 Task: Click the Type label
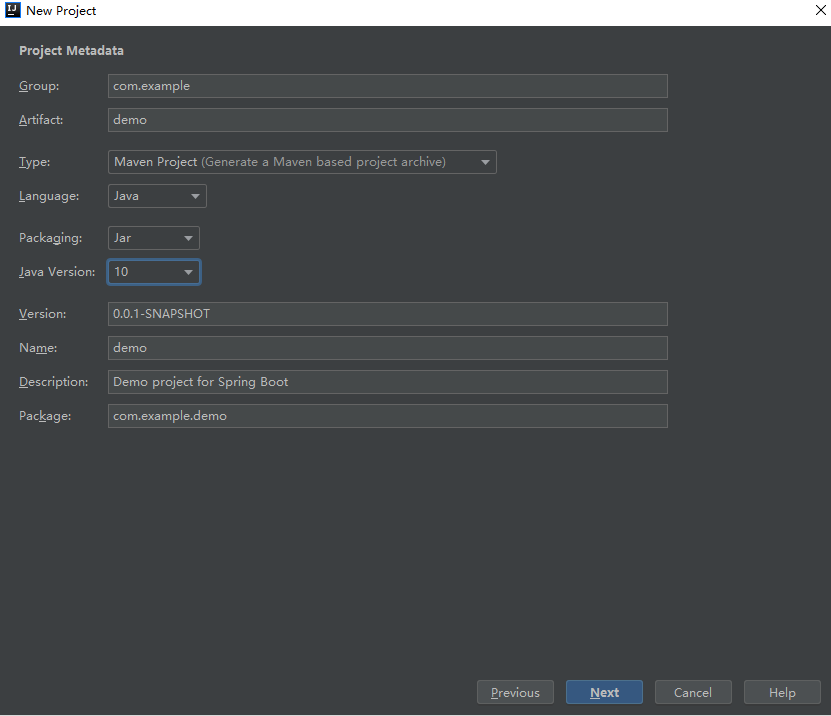coord(34,162)
